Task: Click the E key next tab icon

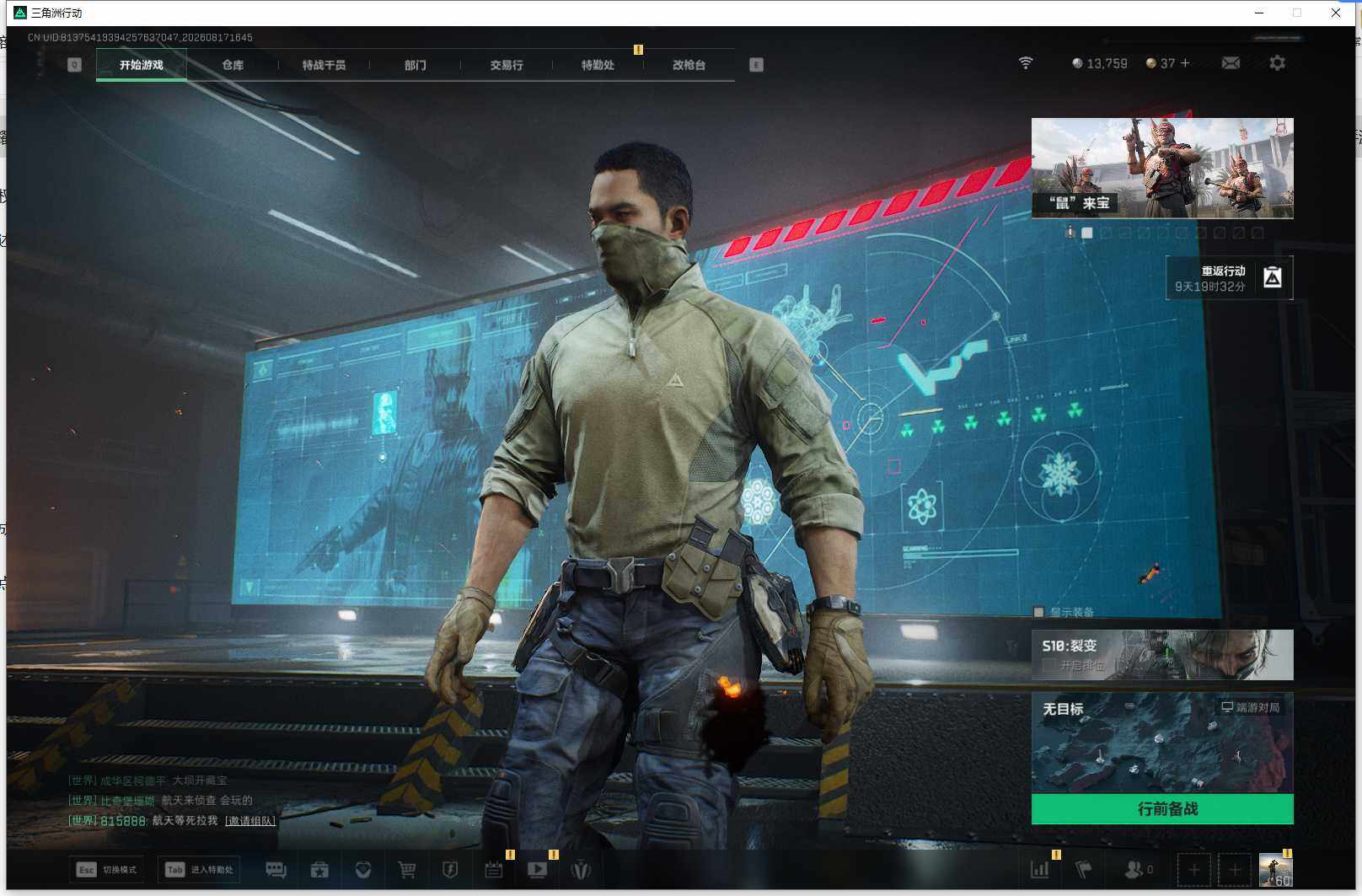Action: click(x=756, y=65)
